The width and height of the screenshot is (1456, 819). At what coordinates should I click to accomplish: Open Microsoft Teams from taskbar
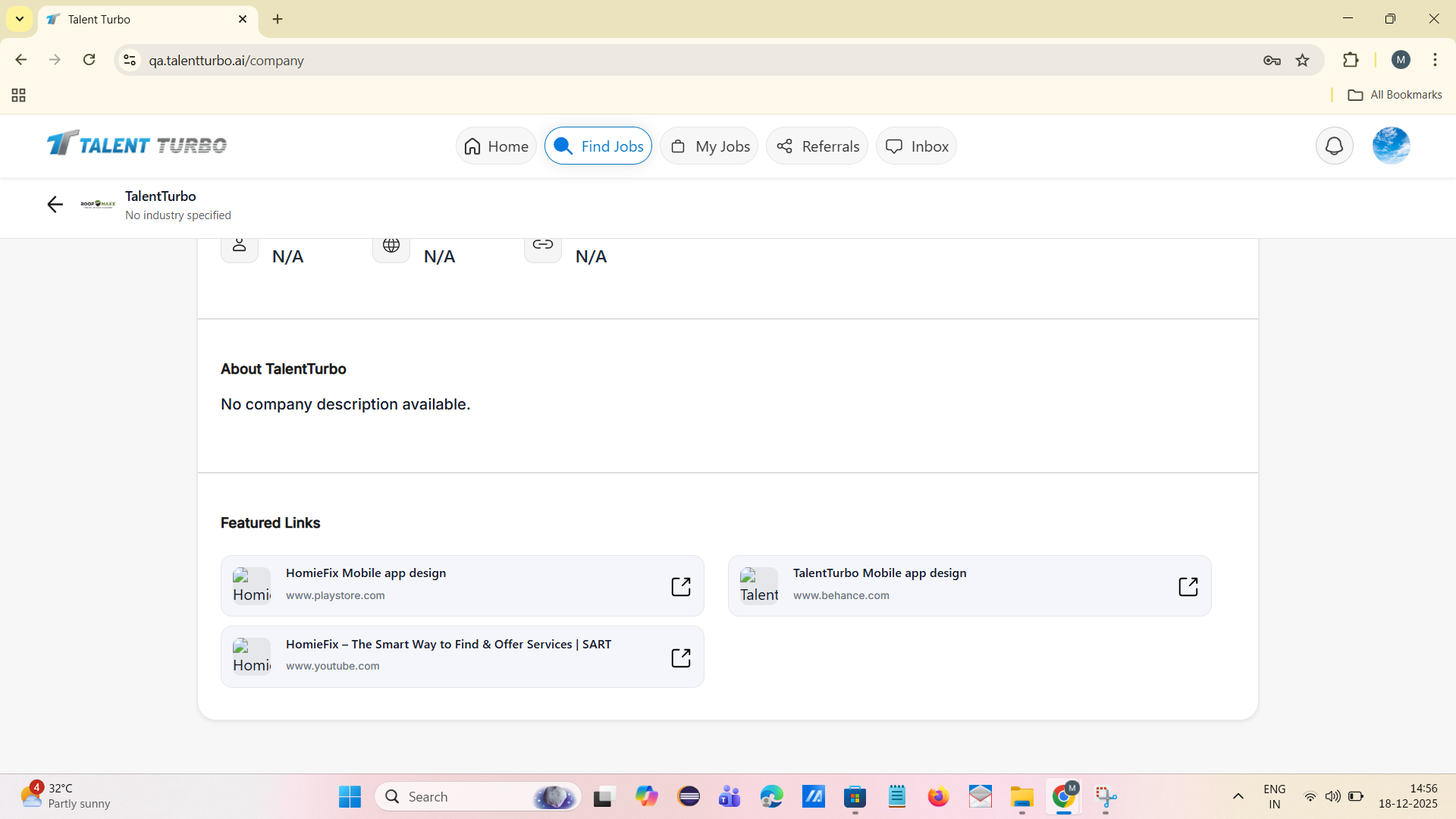tap(730, 797)
